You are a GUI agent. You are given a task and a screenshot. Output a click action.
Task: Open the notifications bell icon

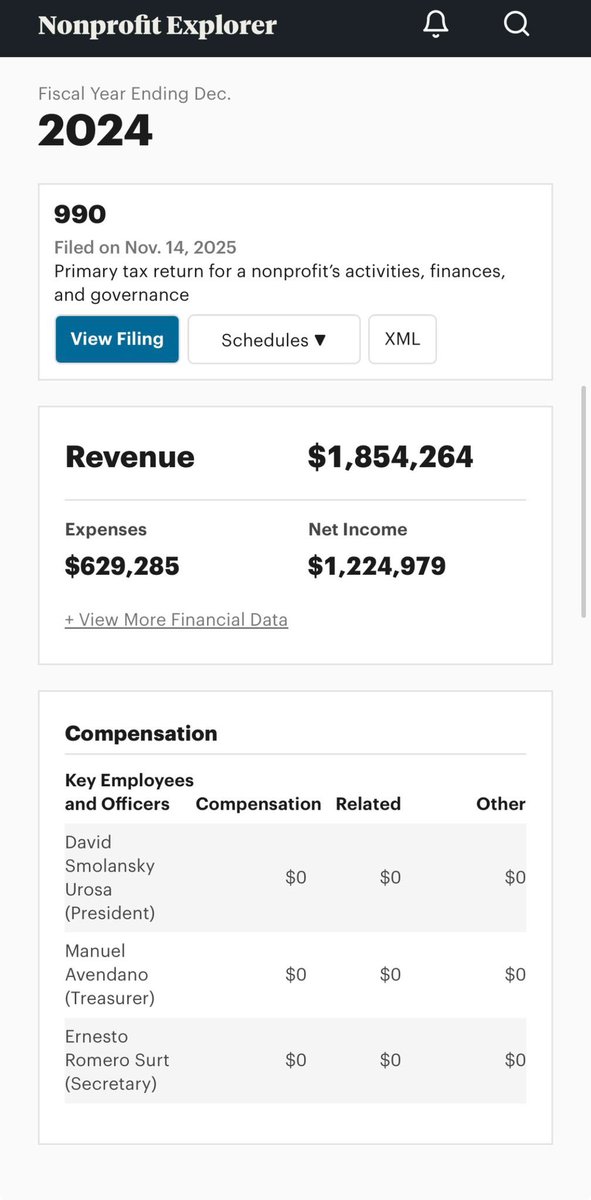[x=436, y=25]
